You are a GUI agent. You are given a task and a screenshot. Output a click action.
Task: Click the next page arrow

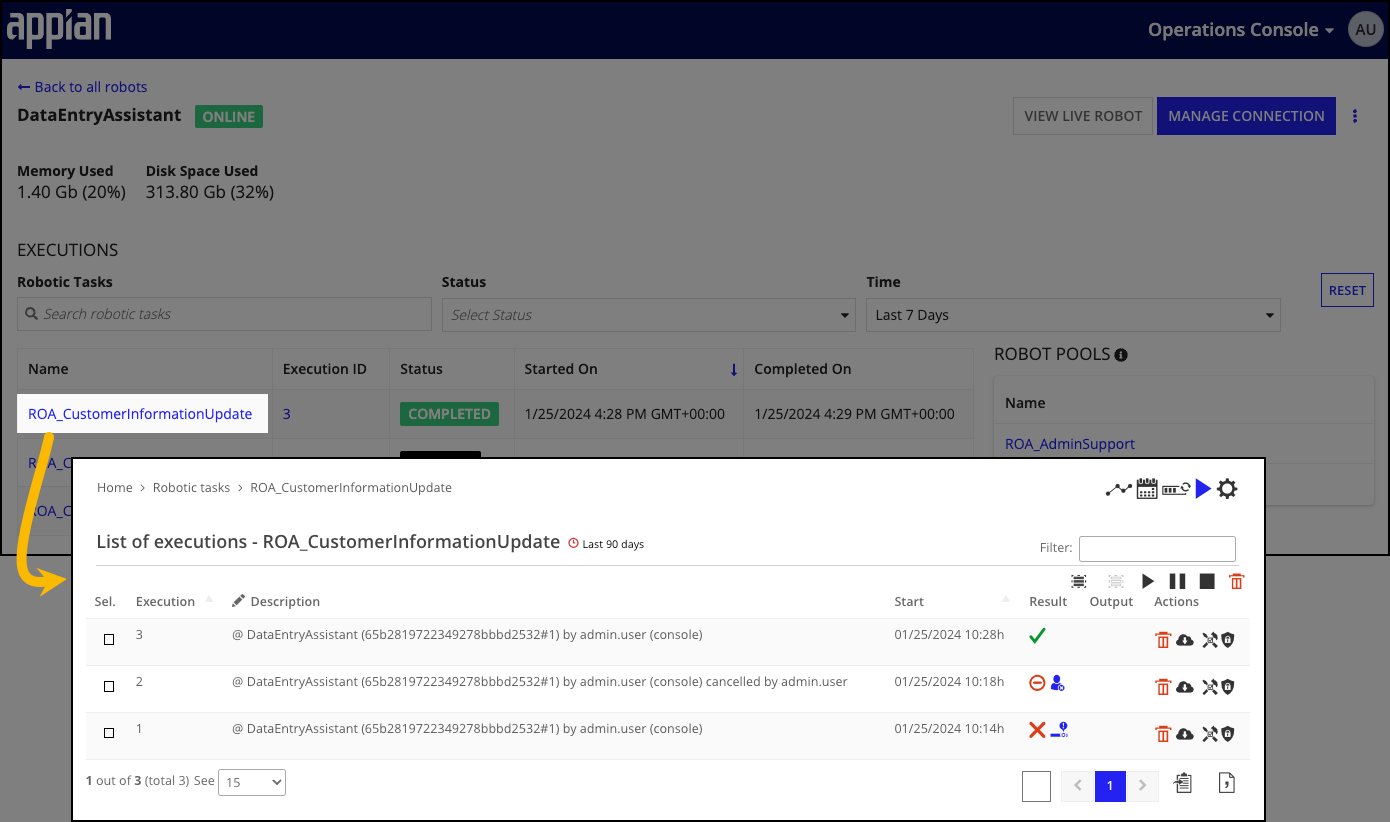pos(1143,786)
